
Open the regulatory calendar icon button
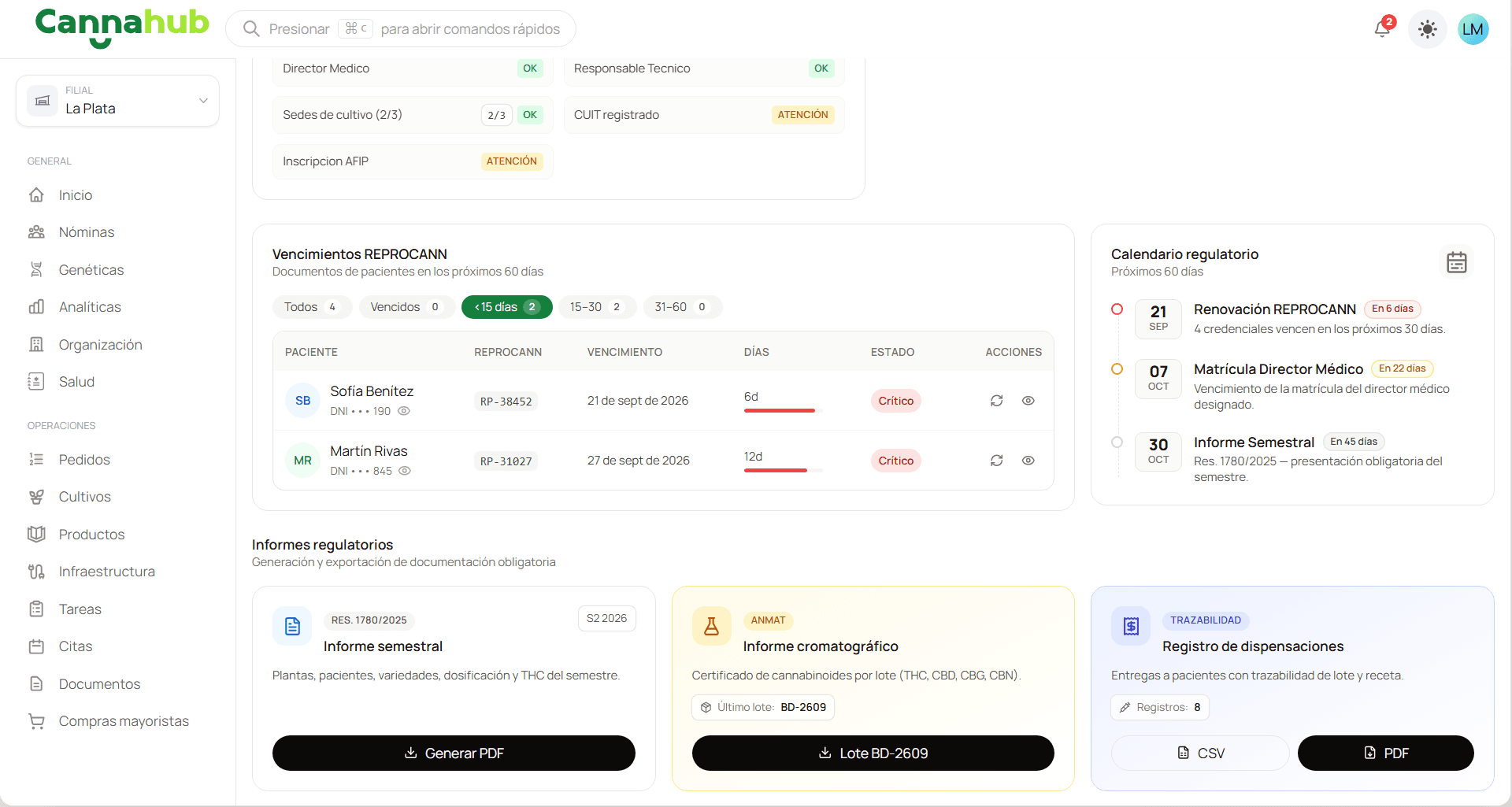(x=1457, y=262)
